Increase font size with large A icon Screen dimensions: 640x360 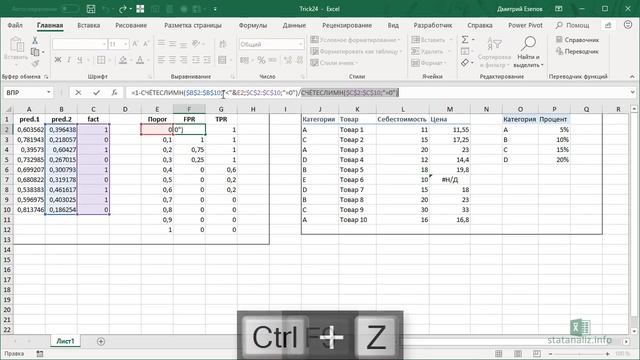136,44
